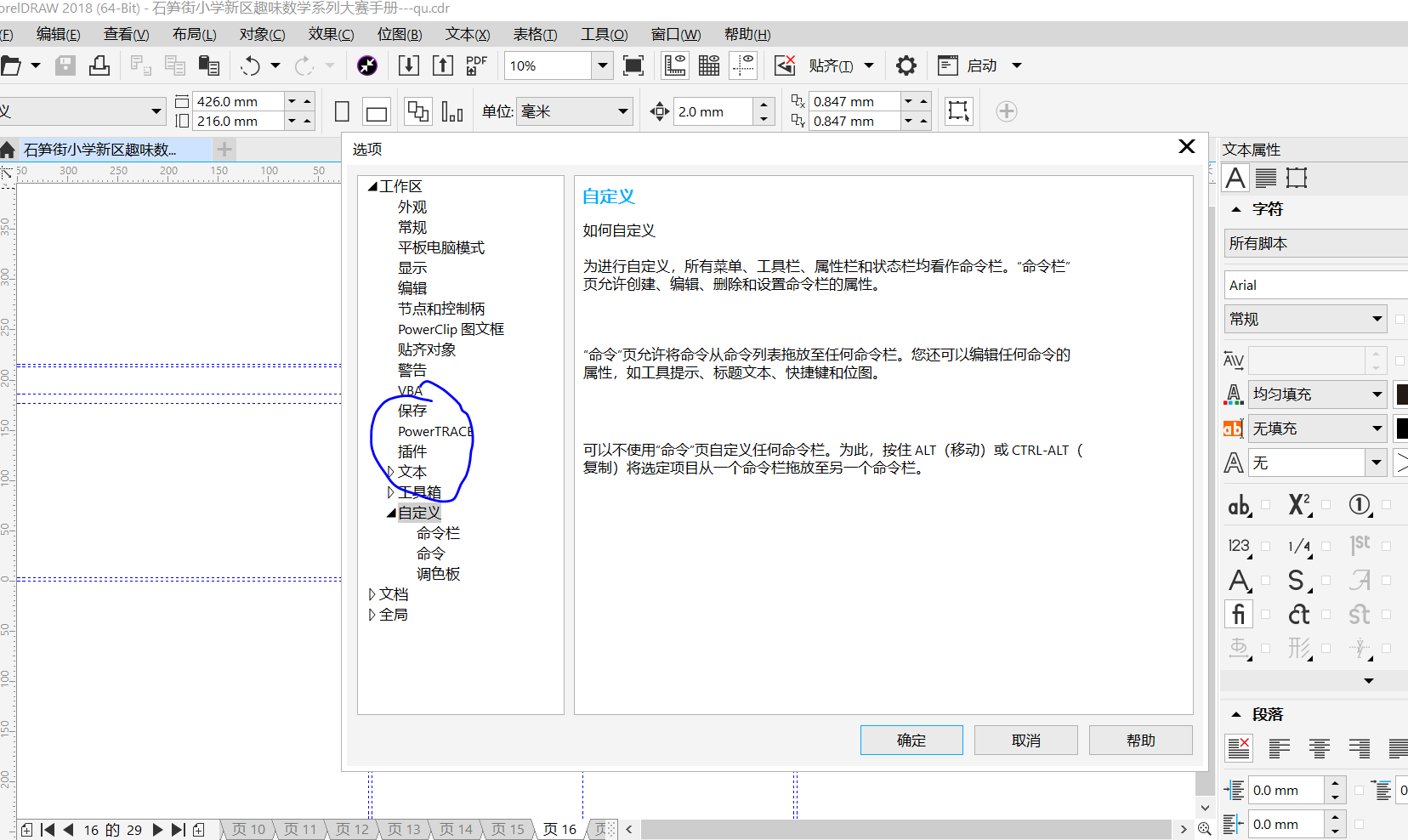Select the Paragraph icon in Text Properties
This screenshot has height=840, width=1408.
[1266, 178]
